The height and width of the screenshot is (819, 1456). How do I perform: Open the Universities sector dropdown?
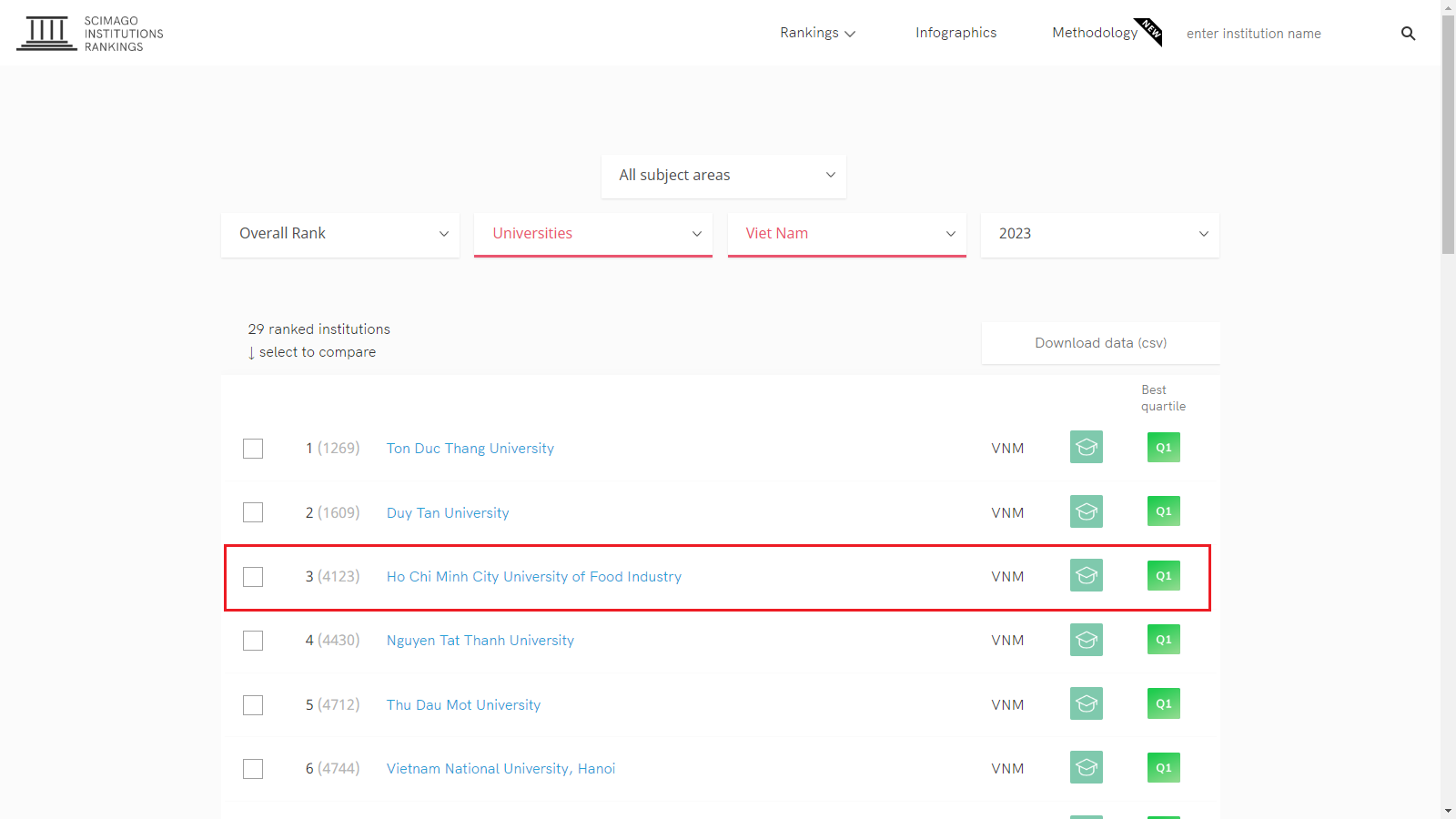tap(593, 235)
